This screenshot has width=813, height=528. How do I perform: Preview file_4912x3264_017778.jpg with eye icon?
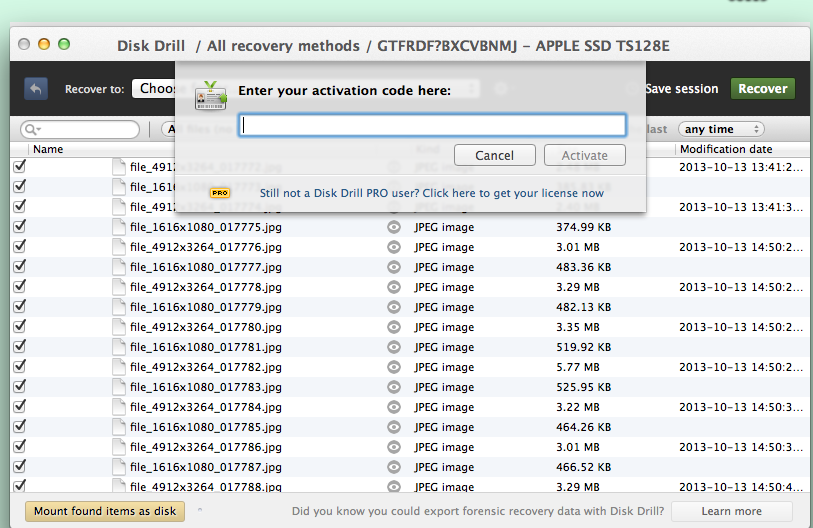pos(394,287)
